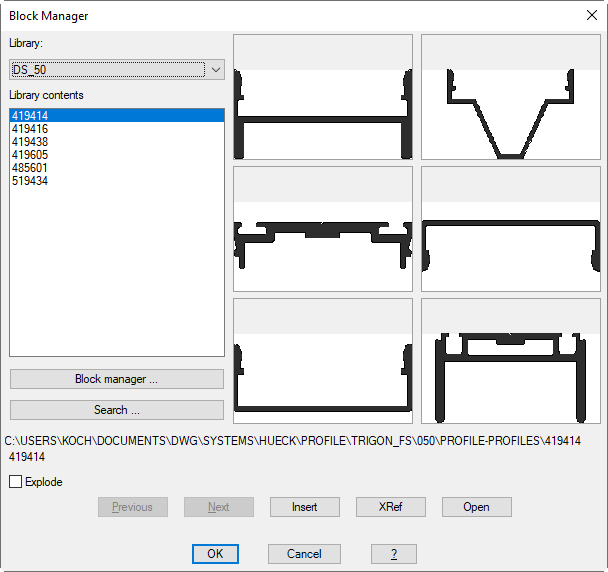Click the Insert button
Viewport: 608px width, 572px height.
[x=305, y=507]
